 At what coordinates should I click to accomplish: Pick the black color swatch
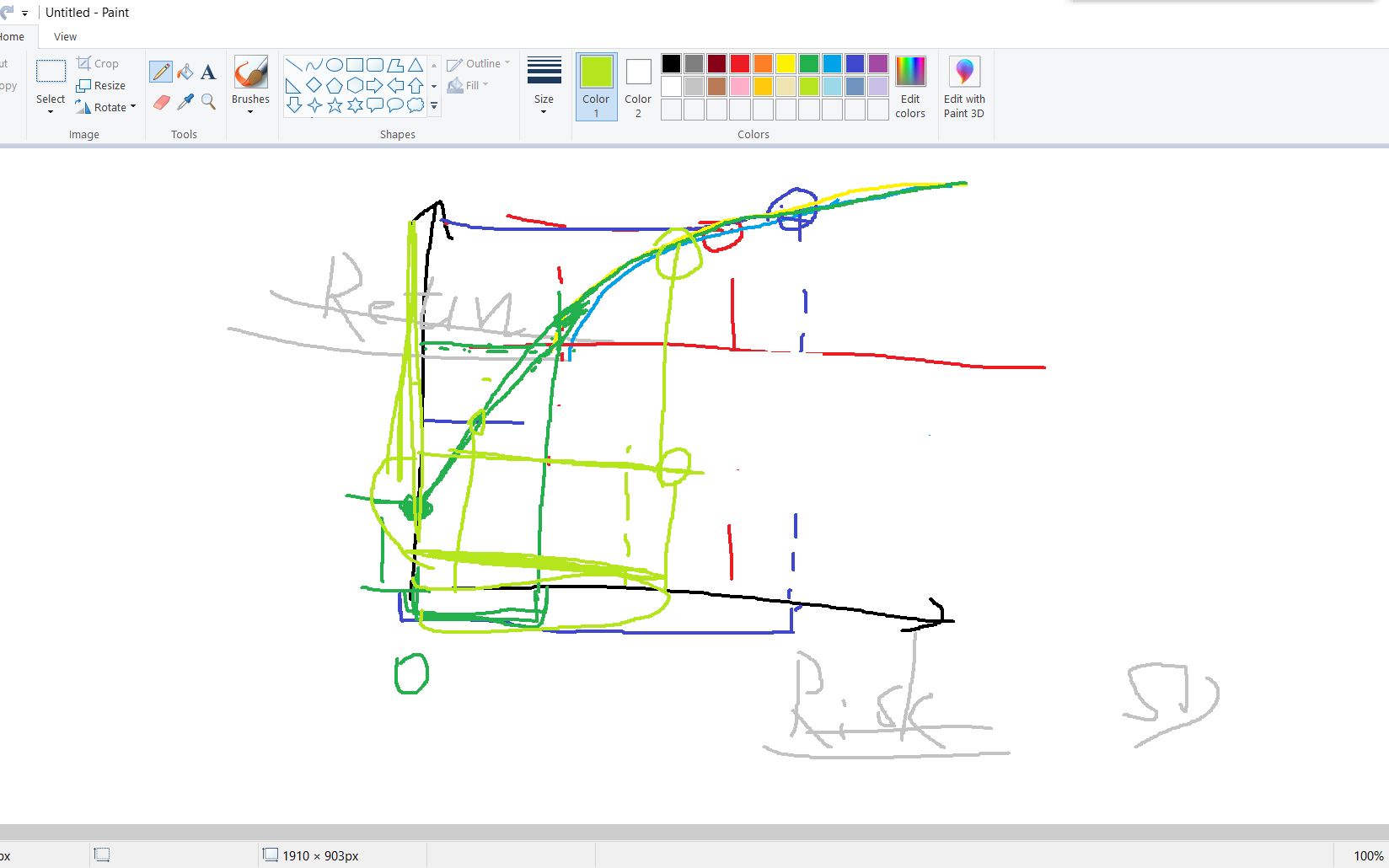click(x=671, y=64)
